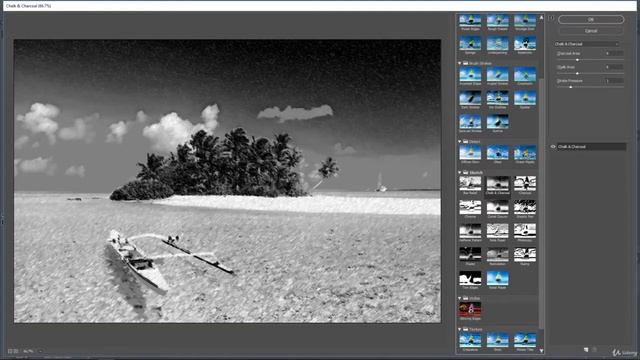Collapse the Distort category triangle
Image resolution: width=640 pixels, height=360 pixels.
click(x=460, y=142)
